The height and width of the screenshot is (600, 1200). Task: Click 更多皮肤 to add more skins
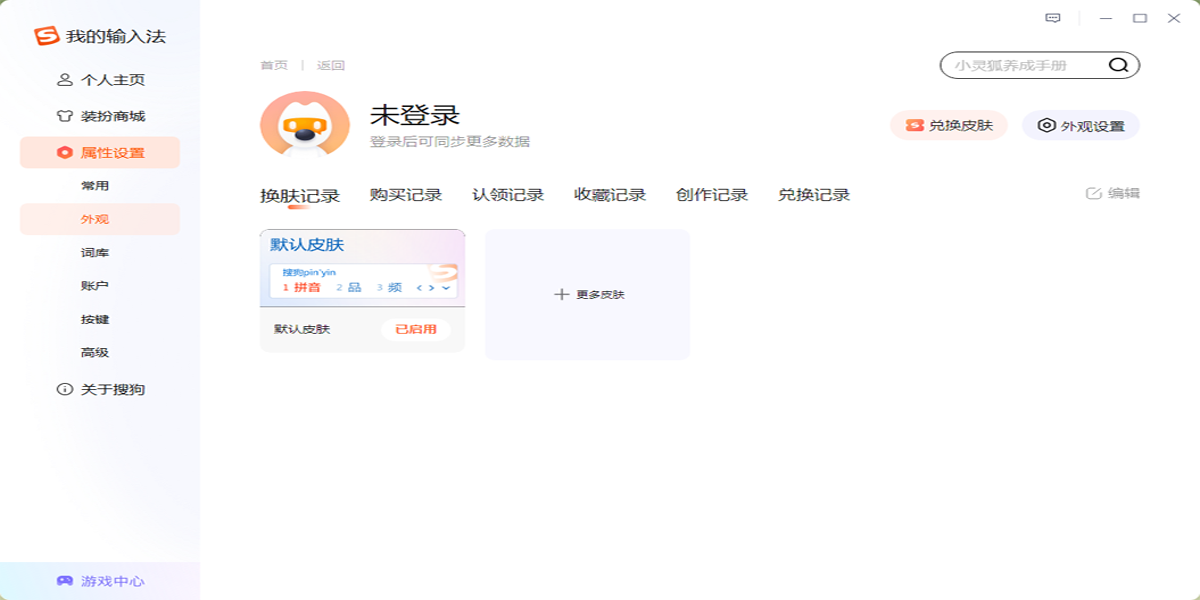coord(587,294)
